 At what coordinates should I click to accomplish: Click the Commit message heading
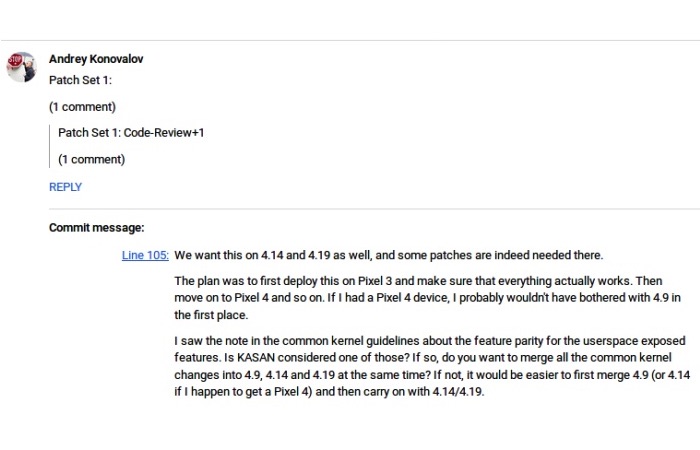[96, 228]
